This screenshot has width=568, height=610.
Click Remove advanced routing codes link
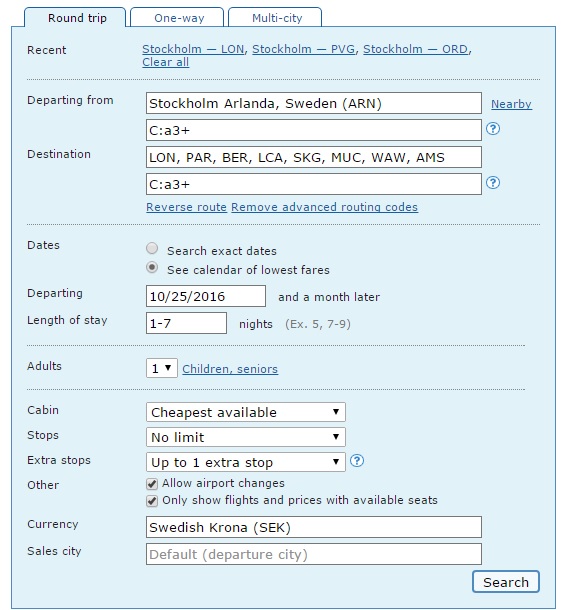click(x=324, y=207)
